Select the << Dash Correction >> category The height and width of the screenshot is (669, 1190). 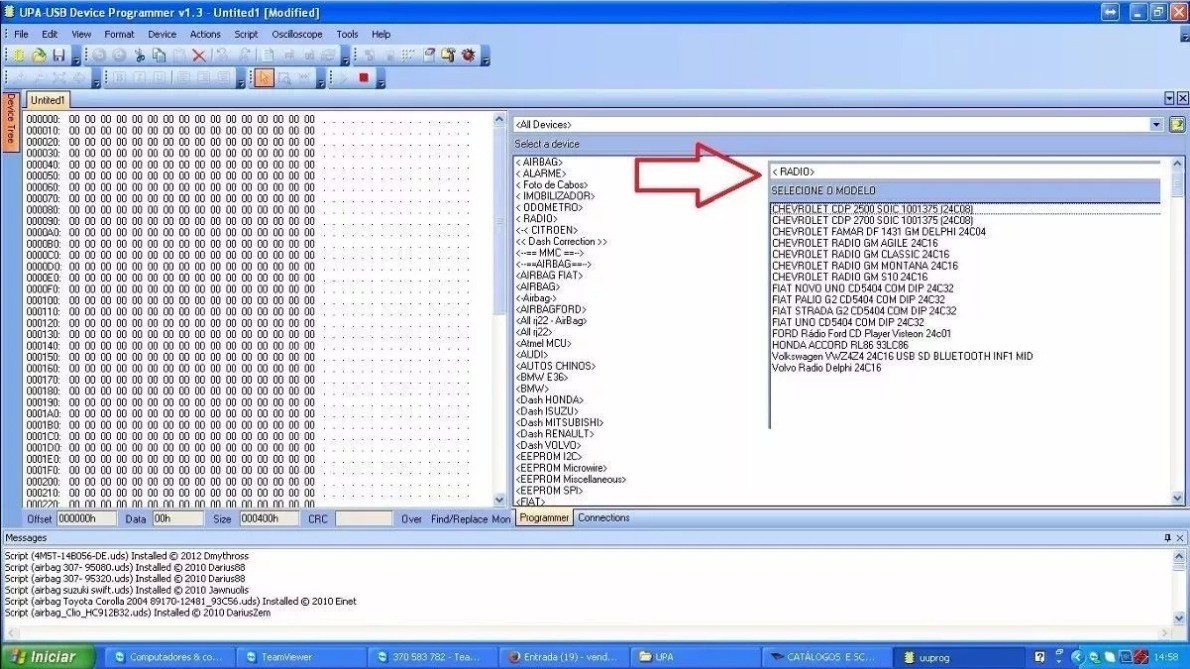pyautogui.click(x=561, y=242)
